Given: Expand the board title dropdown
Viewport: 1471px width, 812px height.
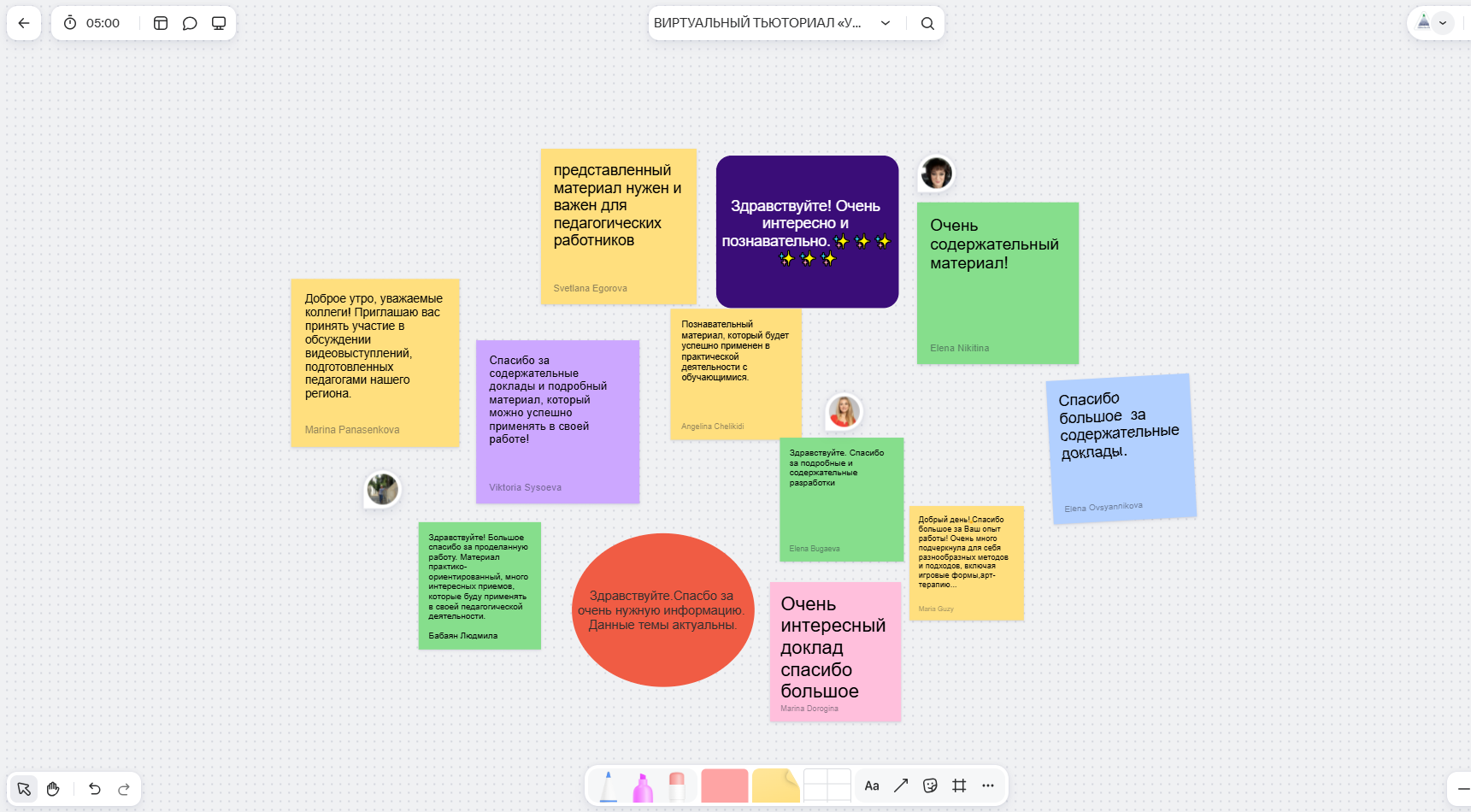Looking at the screenshot, I should (x=886, y=23).
